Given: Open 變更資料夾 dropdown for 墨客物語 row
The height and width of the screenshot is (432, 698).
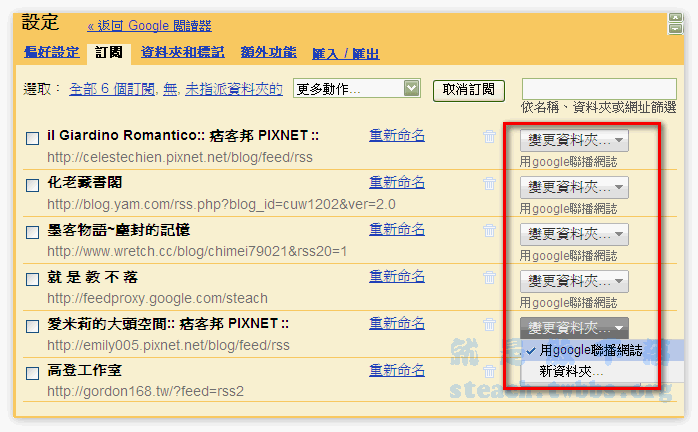Looking at the screenshot, I should click(574, 234).
